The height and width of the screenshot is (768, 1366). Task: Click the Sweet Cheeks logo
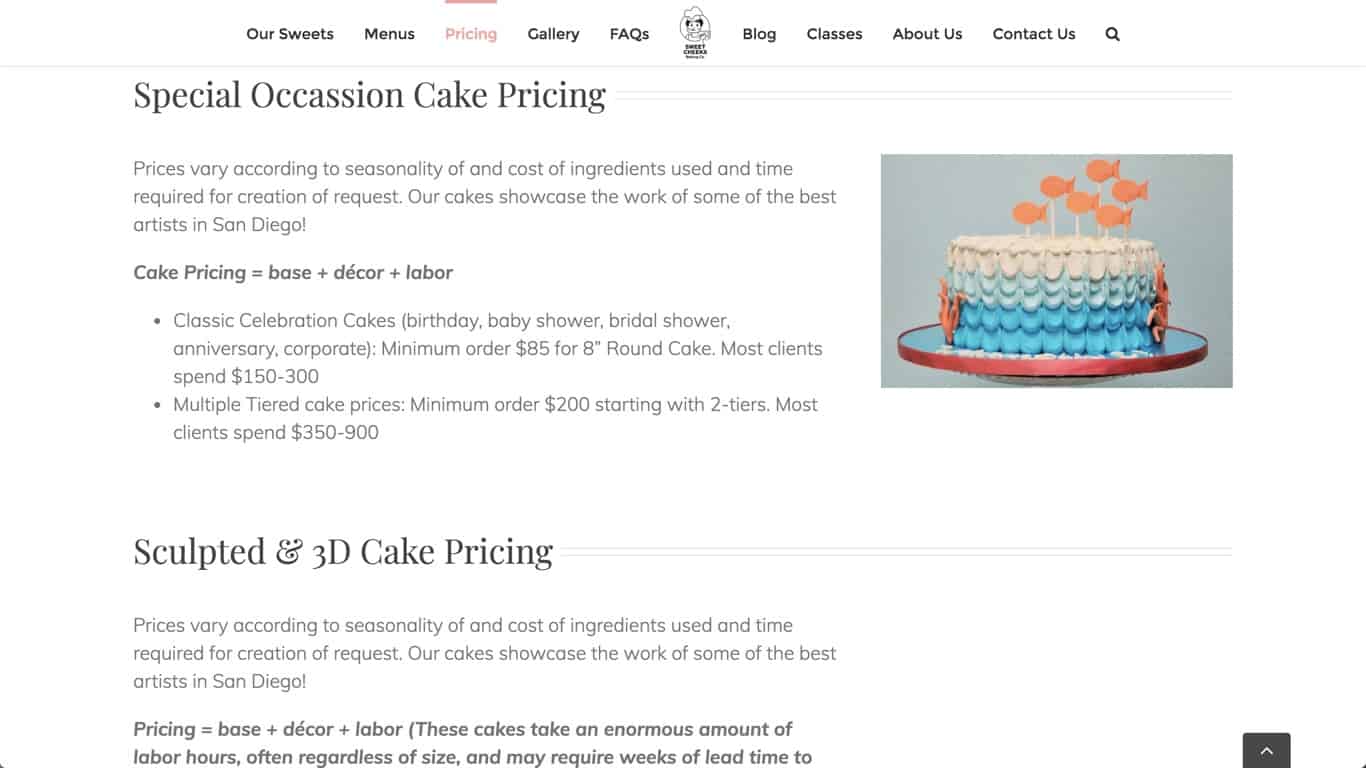tap(695, 33)
